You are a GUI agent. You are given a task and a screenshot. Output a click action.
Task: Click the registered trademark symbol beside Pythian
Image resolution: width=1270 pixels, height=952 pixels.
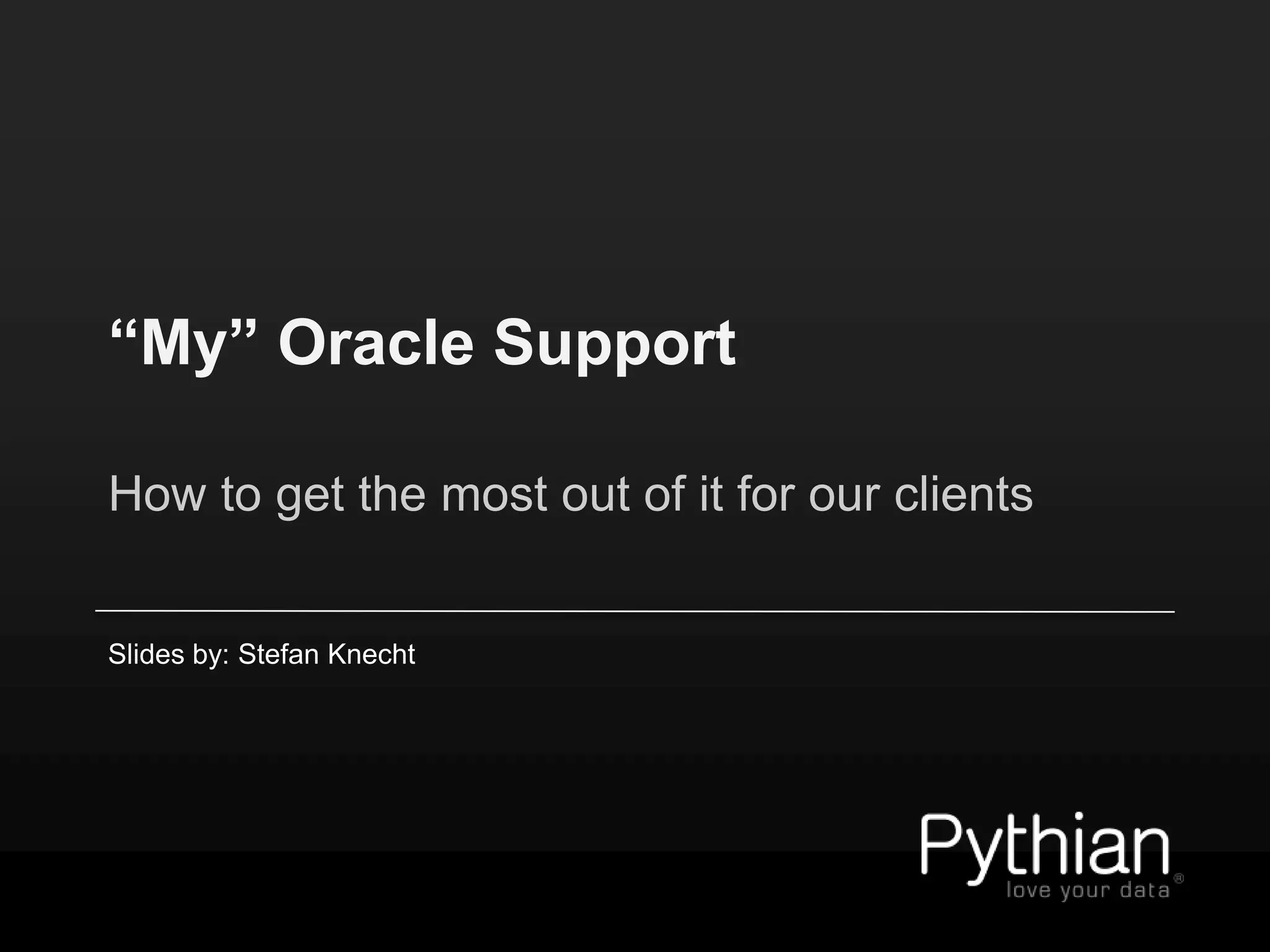(x=1179, y=878)
